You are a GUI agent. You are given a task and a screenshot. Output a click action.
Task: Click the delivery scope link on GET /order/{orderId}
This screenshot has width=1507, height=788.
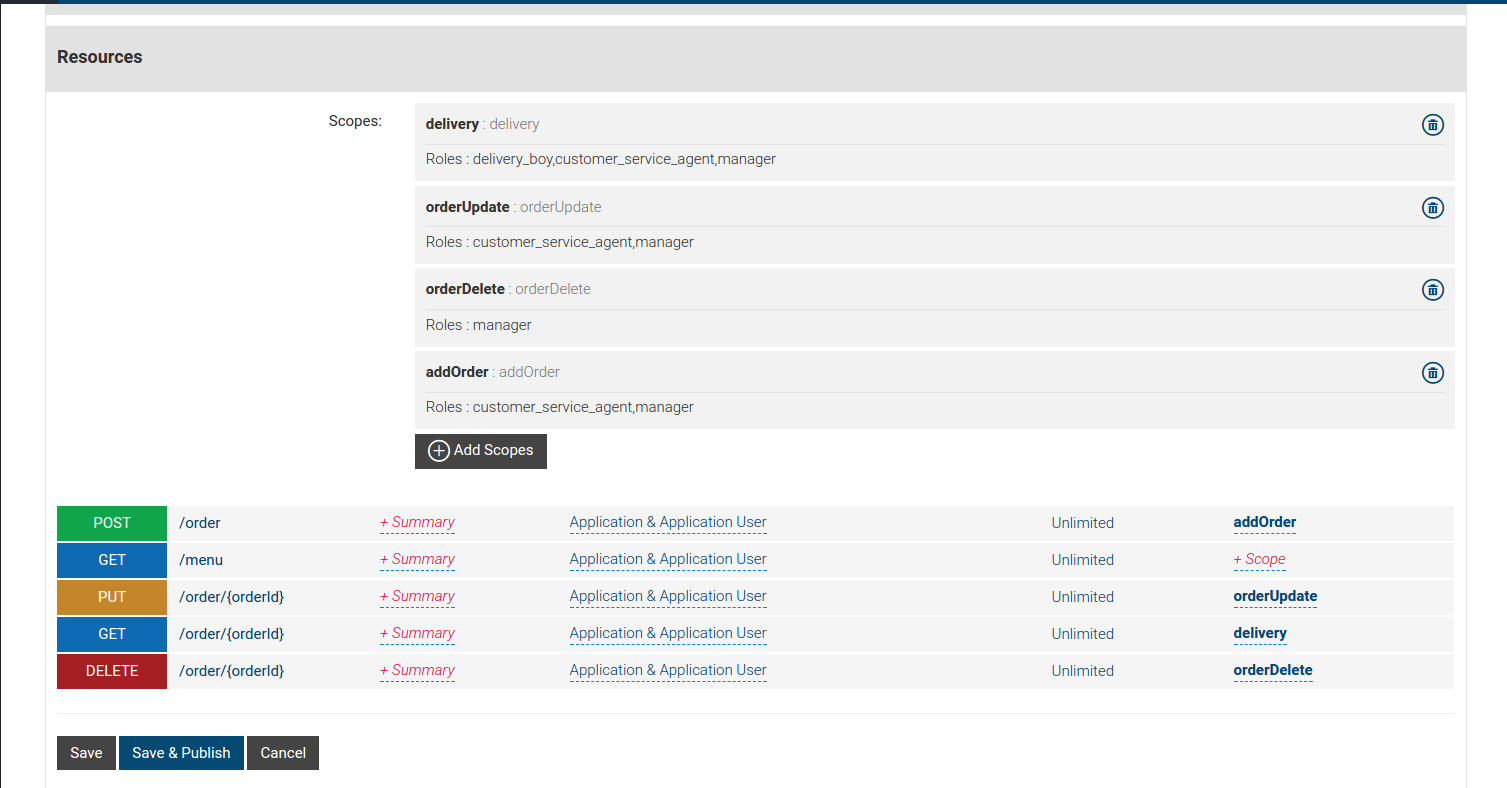coord(1260,633)
